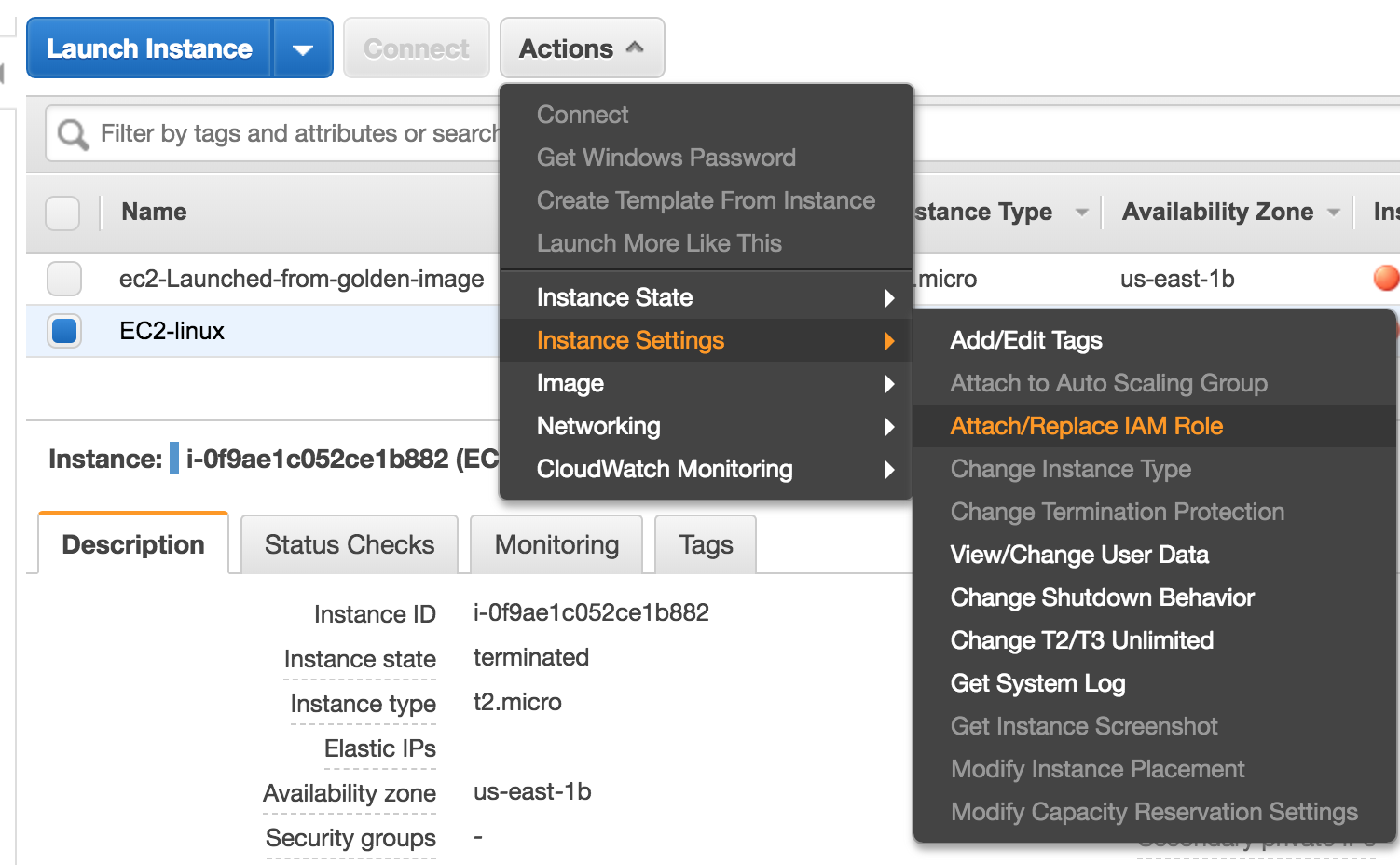Viewport: 1400px width, 865px height.
Task: Click the search magnifier icon
Action: click(x=72, y=133)
